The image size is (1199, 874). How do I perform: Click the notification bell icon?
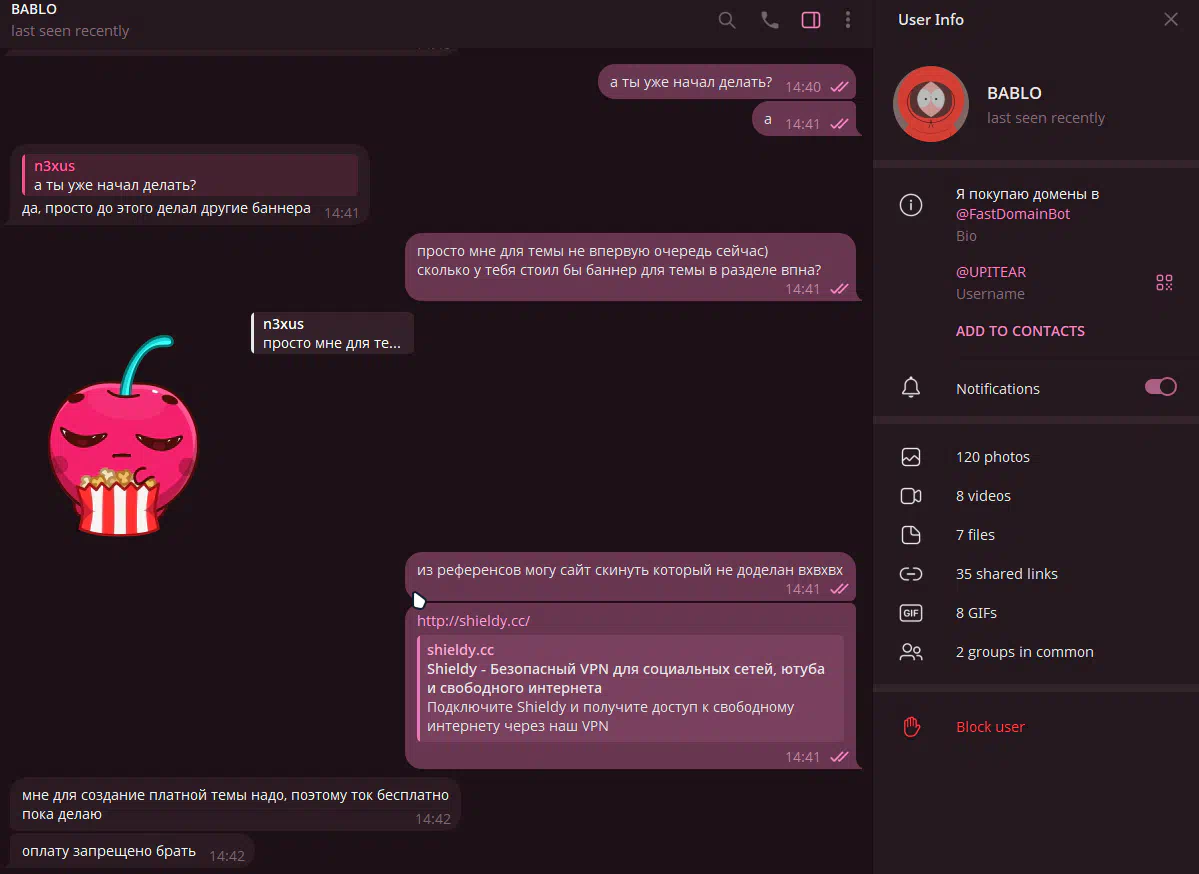911,388
